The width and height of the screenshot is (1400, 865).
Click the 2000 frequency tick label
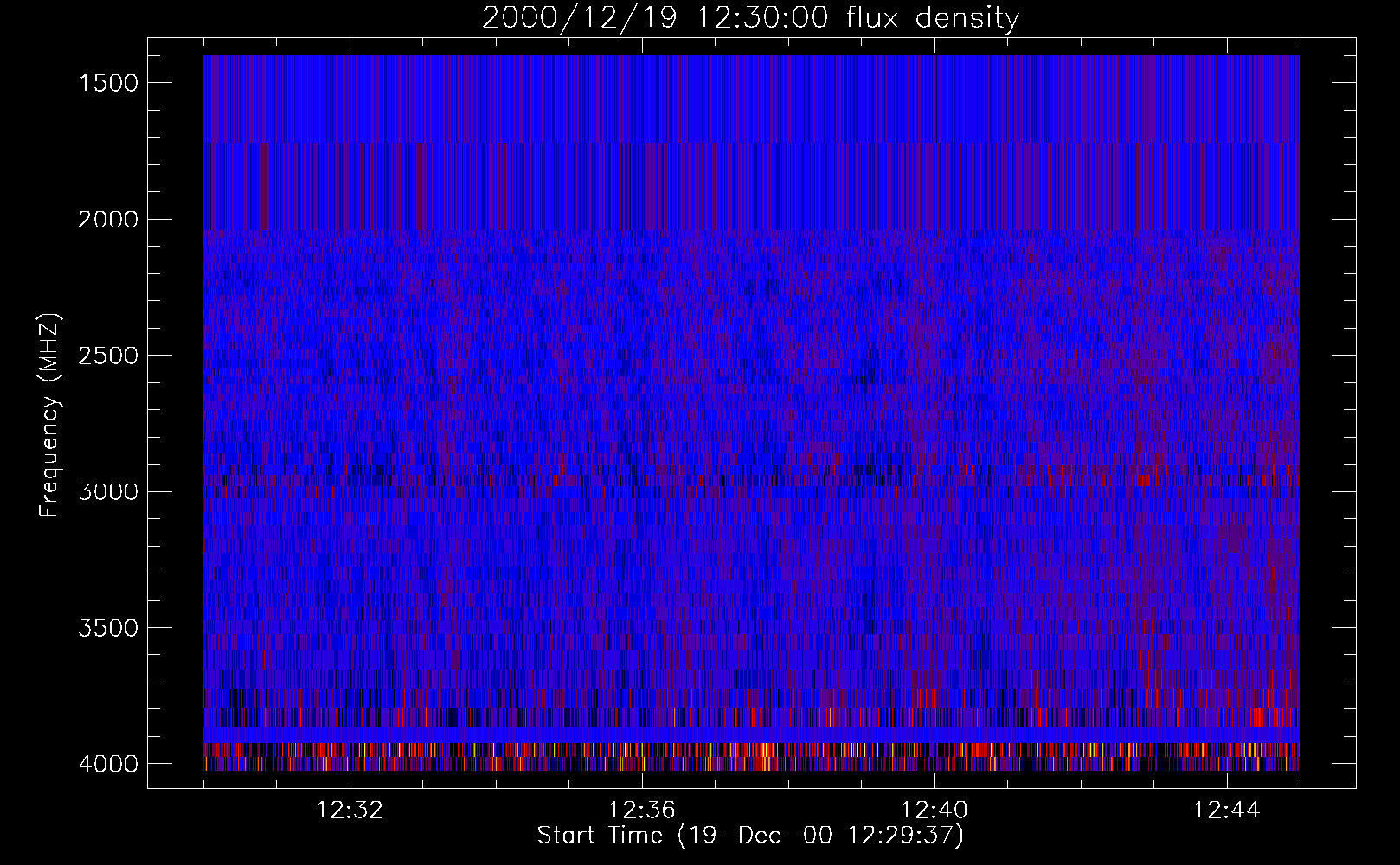[x=108, y=220]
